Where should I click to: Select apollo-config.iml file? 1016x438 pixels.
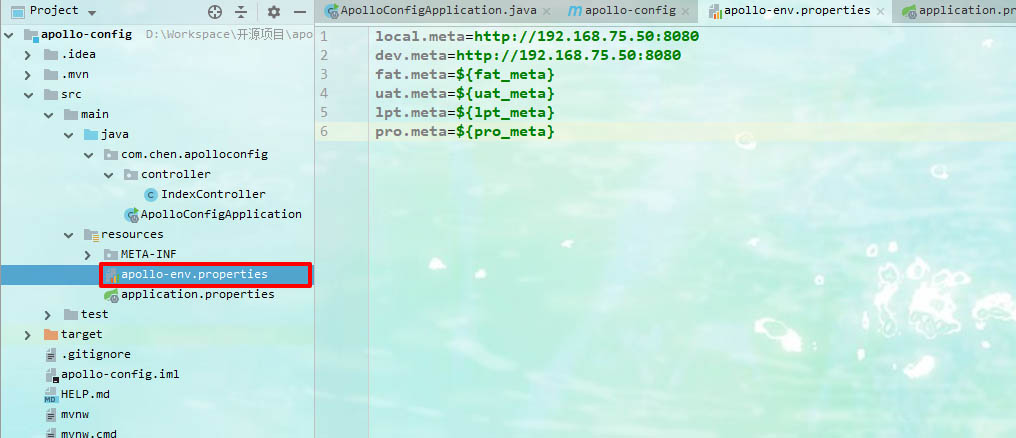click(x=120, y=375)
